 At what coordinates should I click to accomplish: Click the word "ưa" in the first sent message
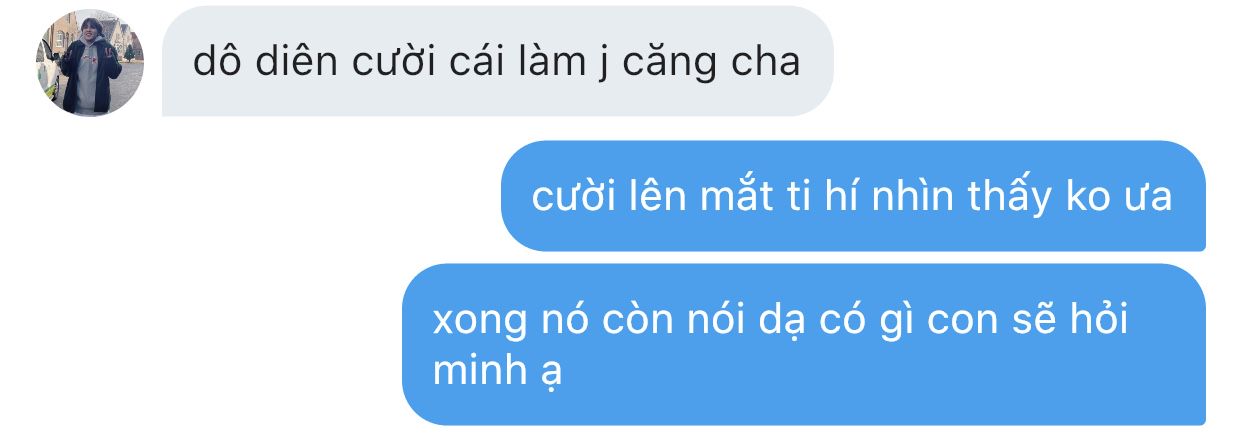click(1146, 198)
